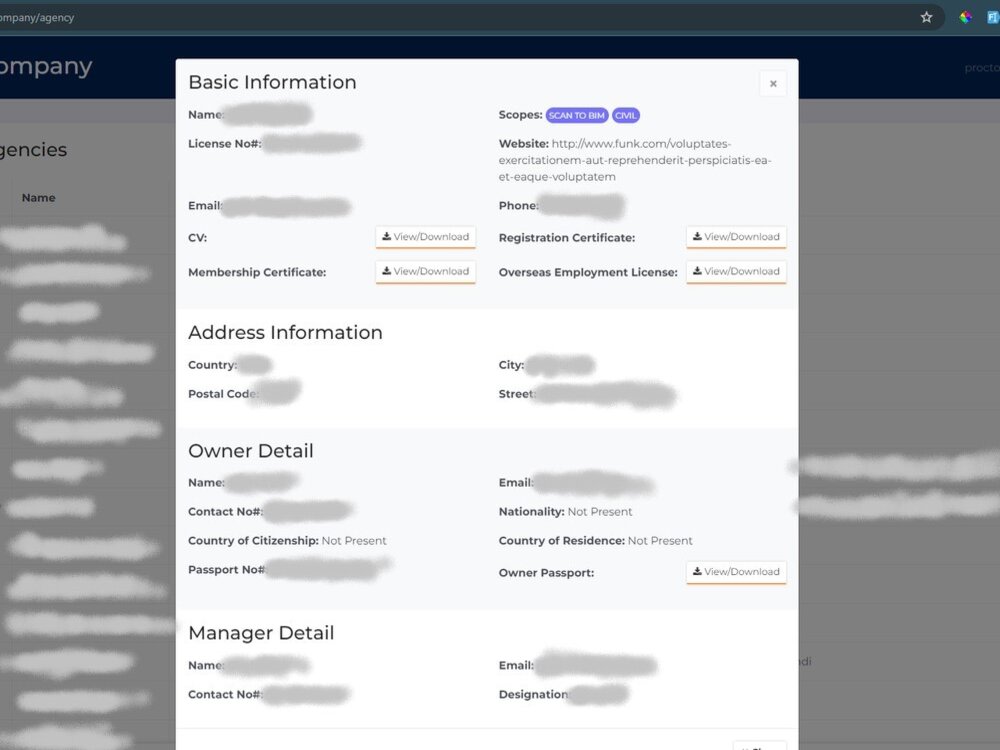The height and width of the screenshot is (750, 1000).
Task: Download the Overseas Employment License
Action: click(736, 271)
